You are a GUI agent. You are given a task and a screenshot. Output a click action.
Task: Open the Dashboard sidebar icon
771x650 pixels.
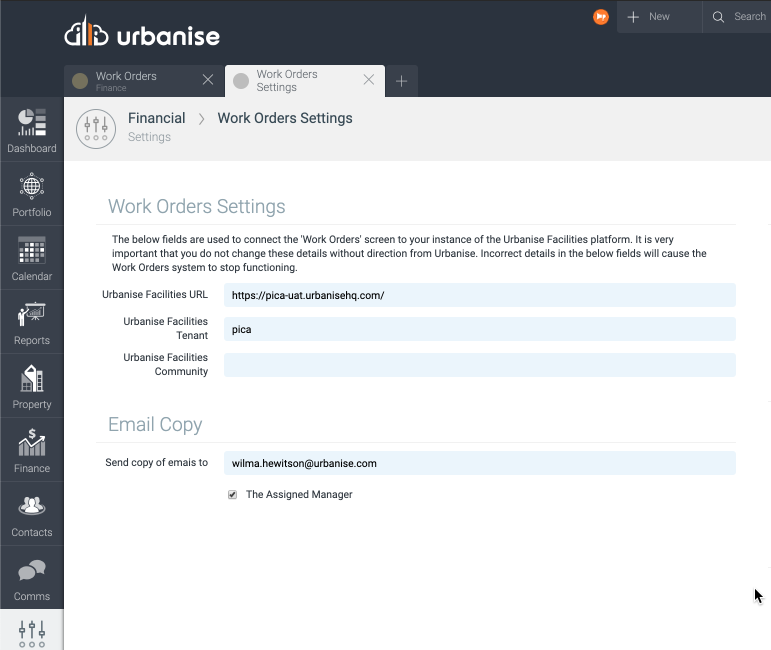coord(32,130)
